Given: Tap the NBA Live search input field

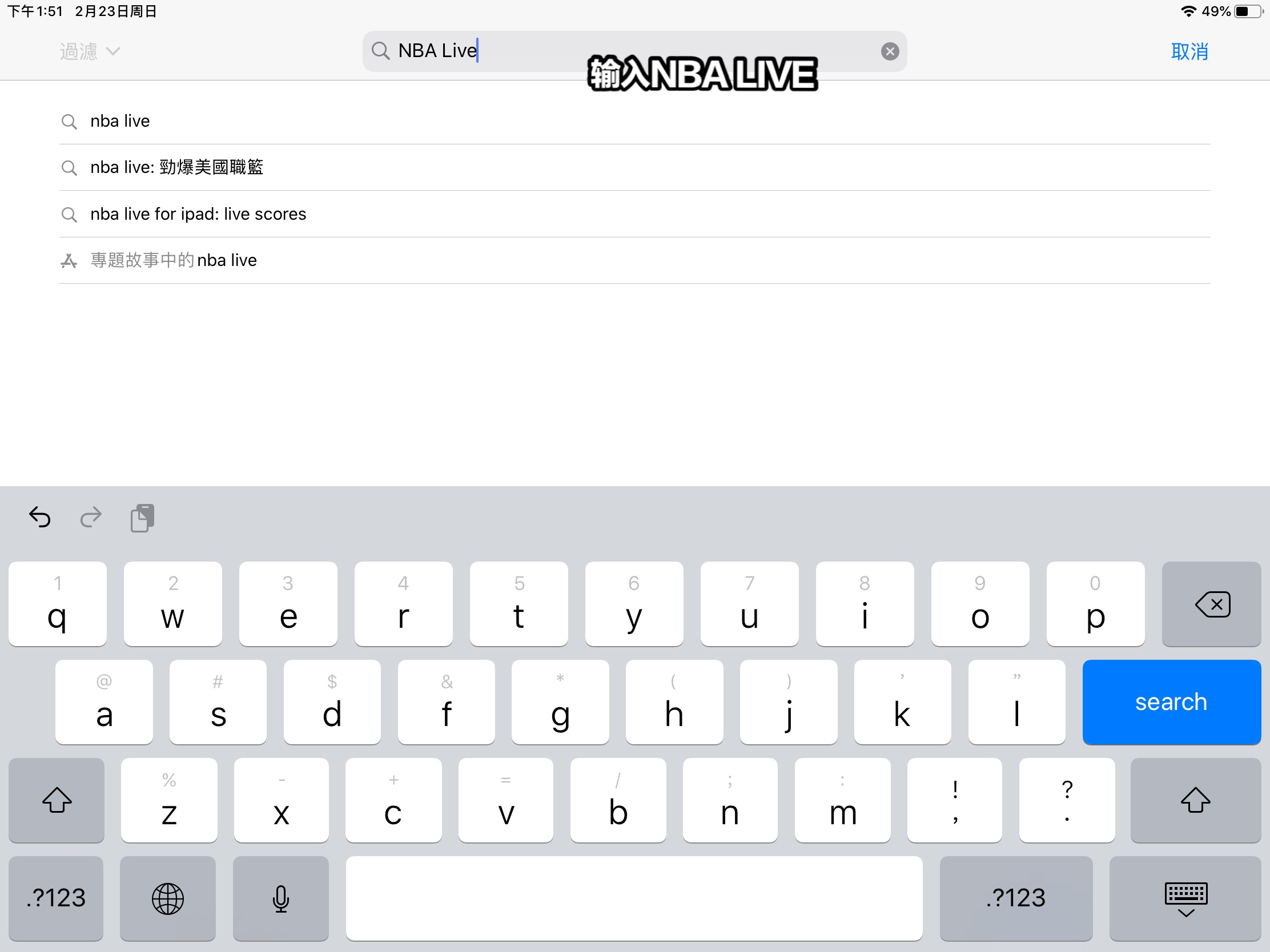Looking at the screenshot, I should 634,50.
